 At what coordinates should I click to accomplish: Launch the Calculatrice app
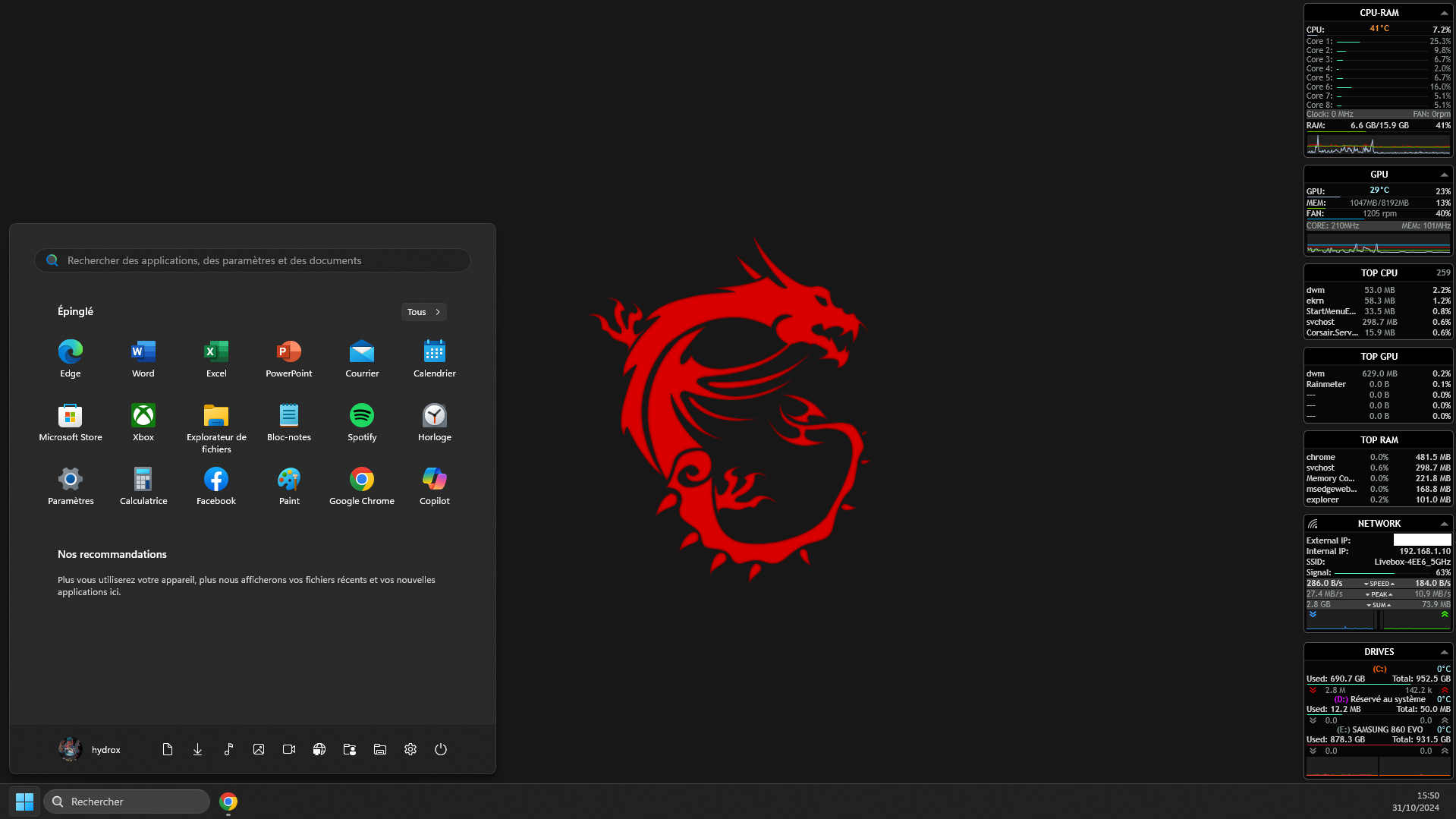[143, 486]
